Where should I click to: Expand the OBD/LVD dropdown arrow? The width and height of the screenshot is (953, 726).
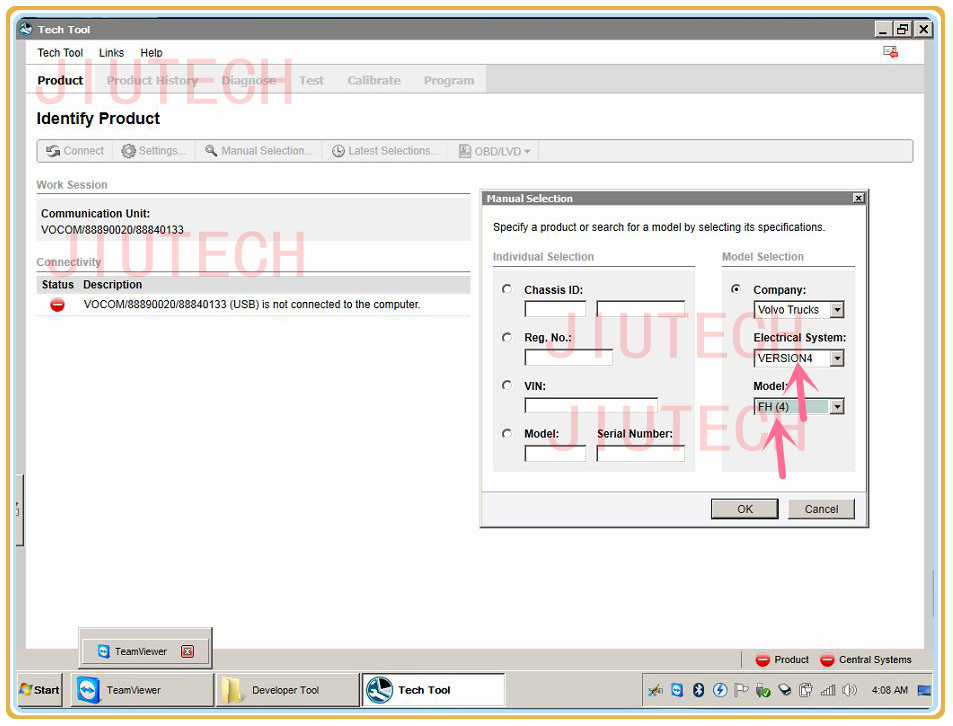(527, 152)
